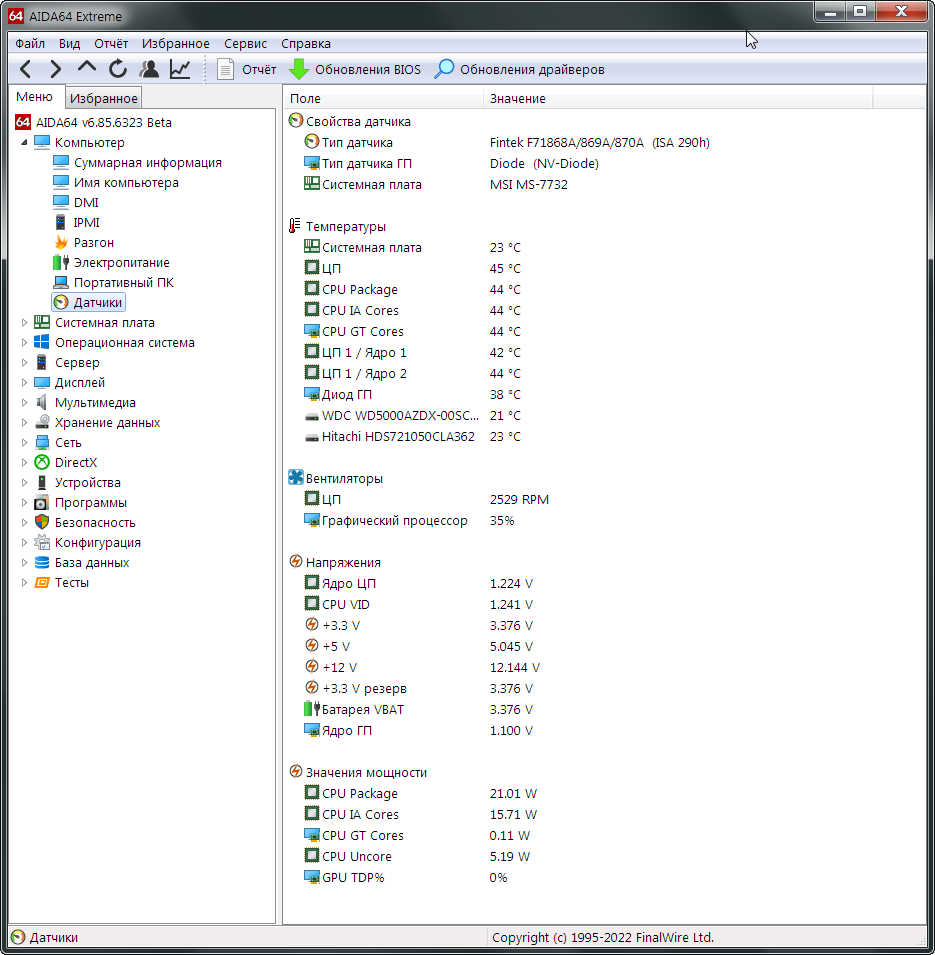935x955 pixels.
Task: Select Портативный ПК in the tree
Action: 124,283
